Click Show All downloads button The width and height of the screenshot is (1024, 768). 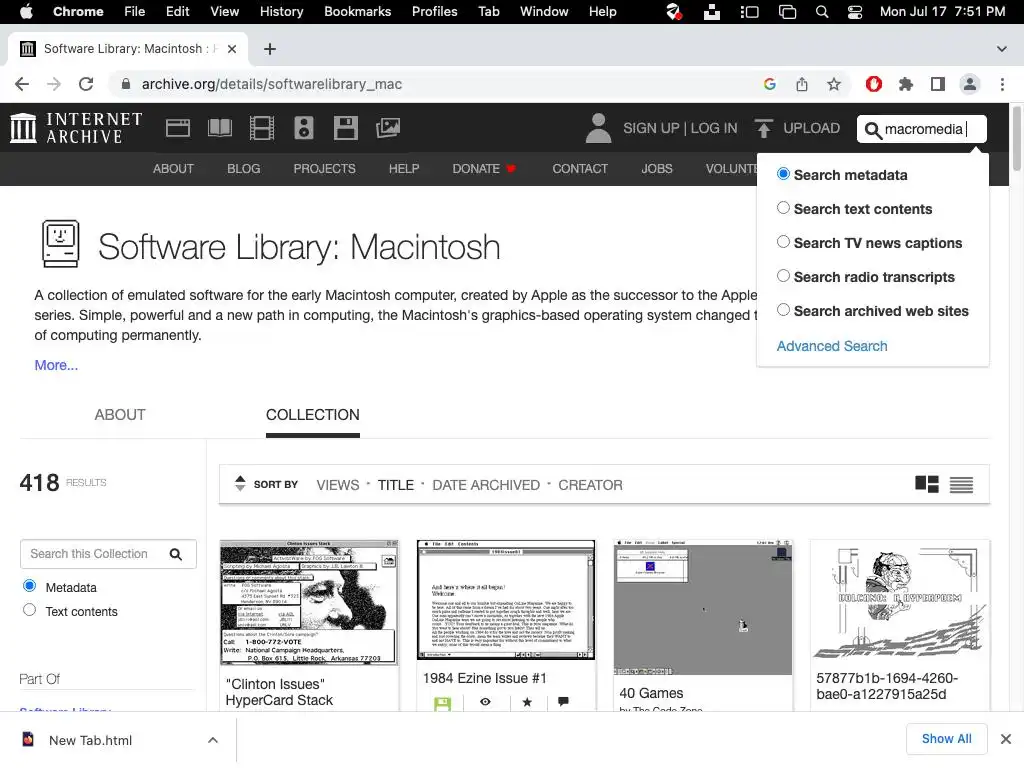pos(946,739)
